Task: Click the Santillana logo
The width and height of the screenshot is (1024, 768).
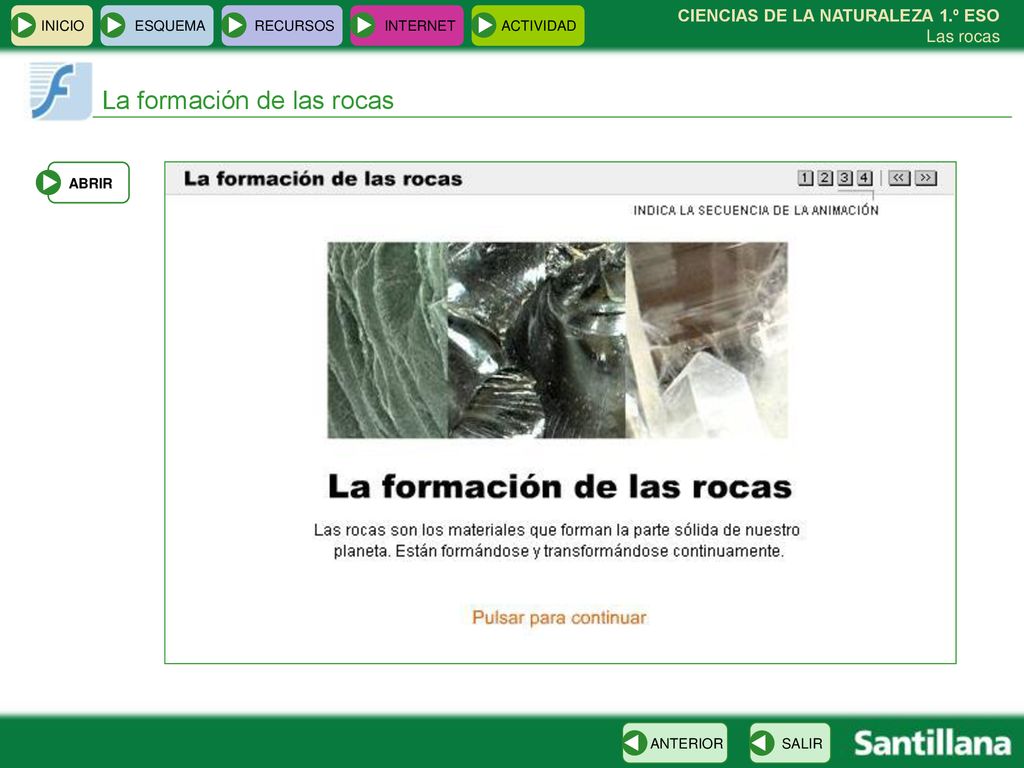Action: [932, 743]
